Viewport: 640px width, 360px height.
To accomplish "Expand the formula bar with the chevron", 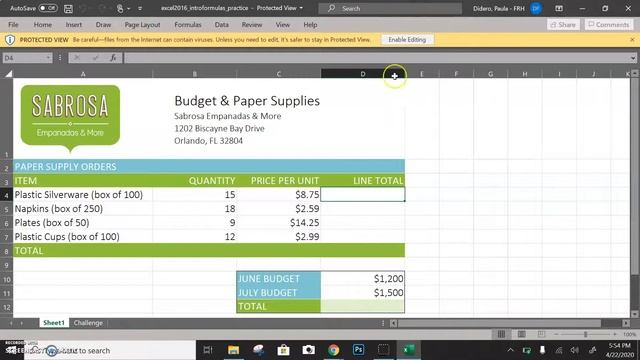I will coord(633,58).
